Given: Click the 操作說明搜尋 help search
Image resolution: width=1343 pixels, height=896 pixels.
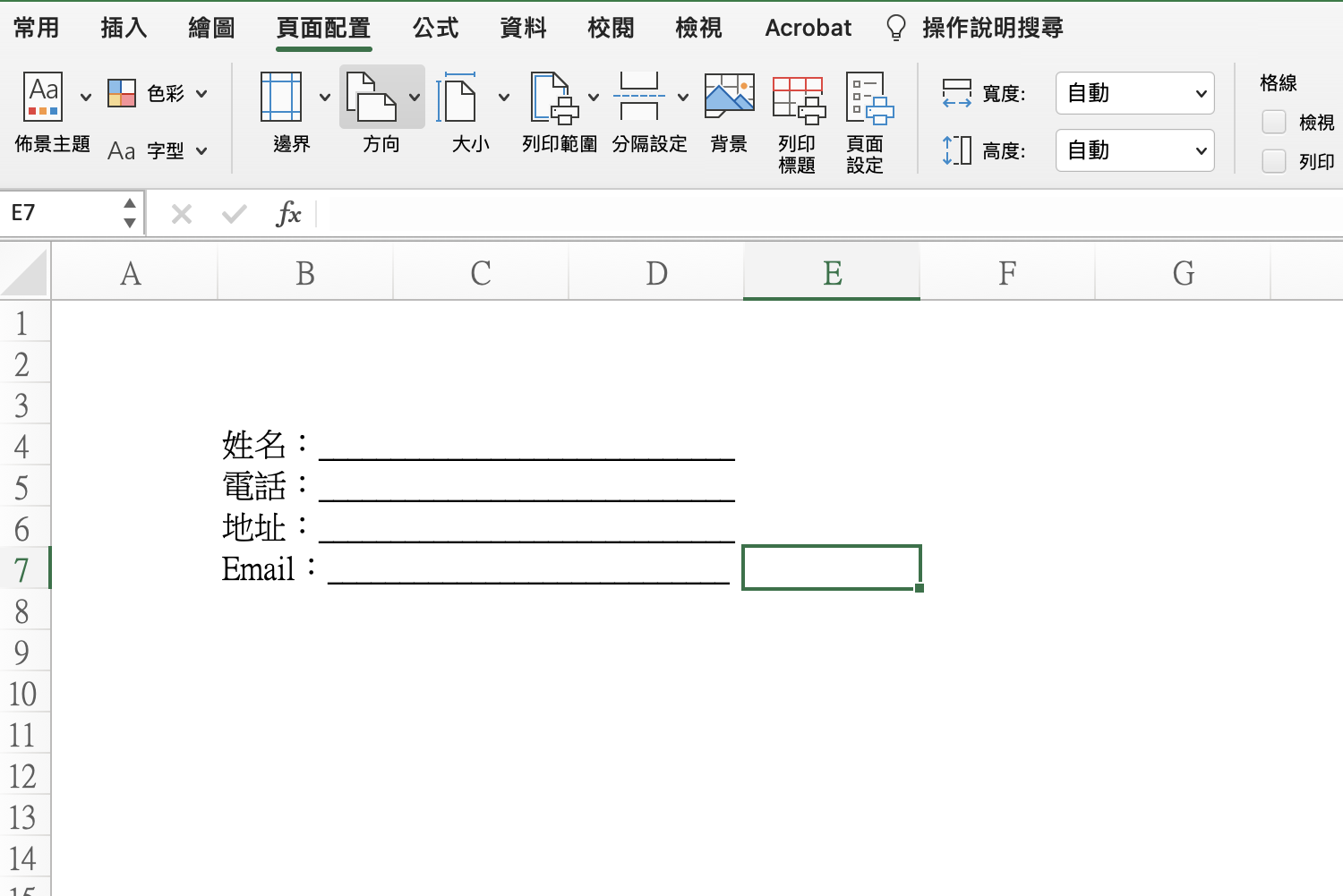Looking at the screenshot, I should [989, 28].
